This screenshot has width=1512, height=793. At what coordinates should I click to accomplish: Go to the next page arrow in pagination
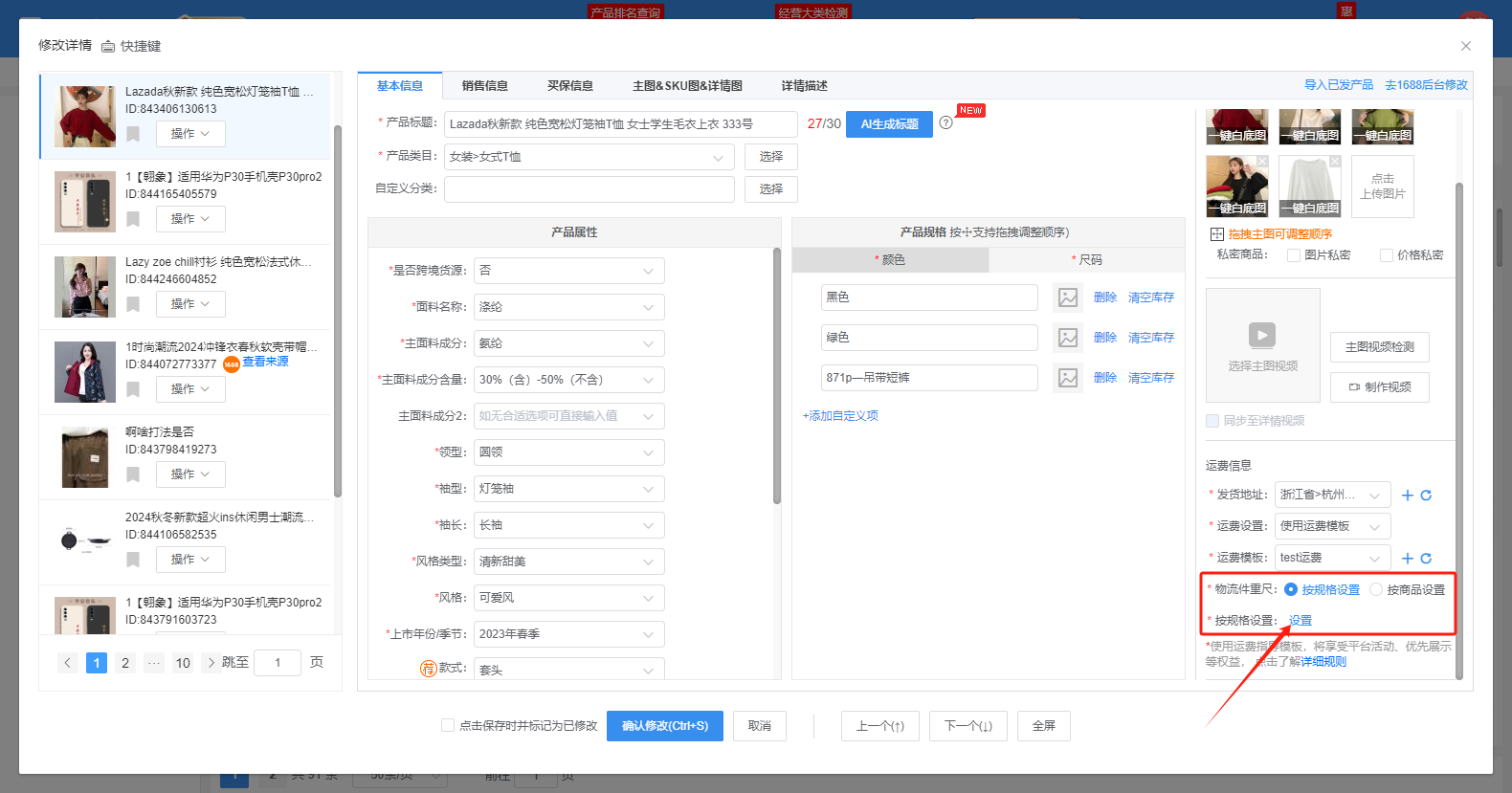point(211,662)
